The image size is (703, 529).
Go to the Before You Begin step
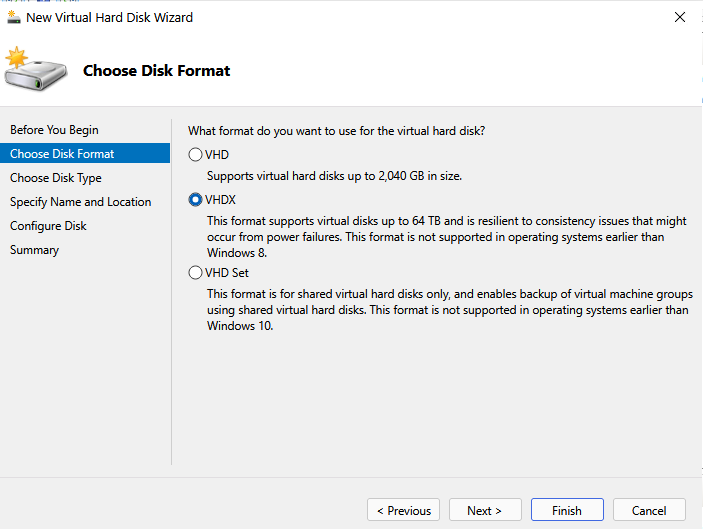pyautogui.click(x=54, y=130)
